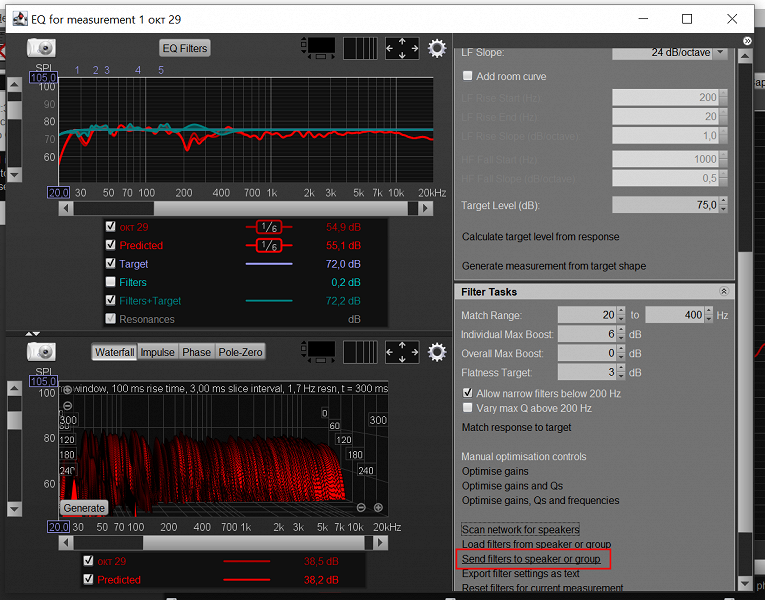Toggle the lower graph frequency grid-lines icon

point(360,352)
